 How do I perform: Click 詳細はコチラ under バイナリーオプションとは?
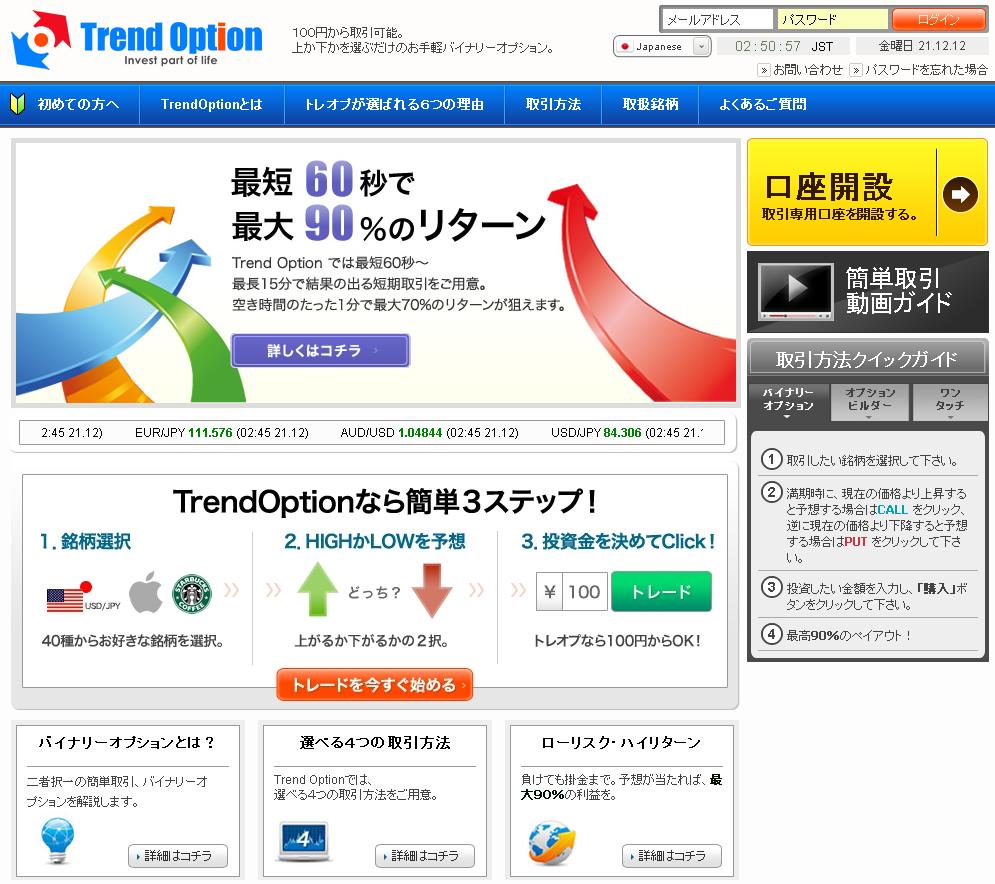[x=178, y=856]
